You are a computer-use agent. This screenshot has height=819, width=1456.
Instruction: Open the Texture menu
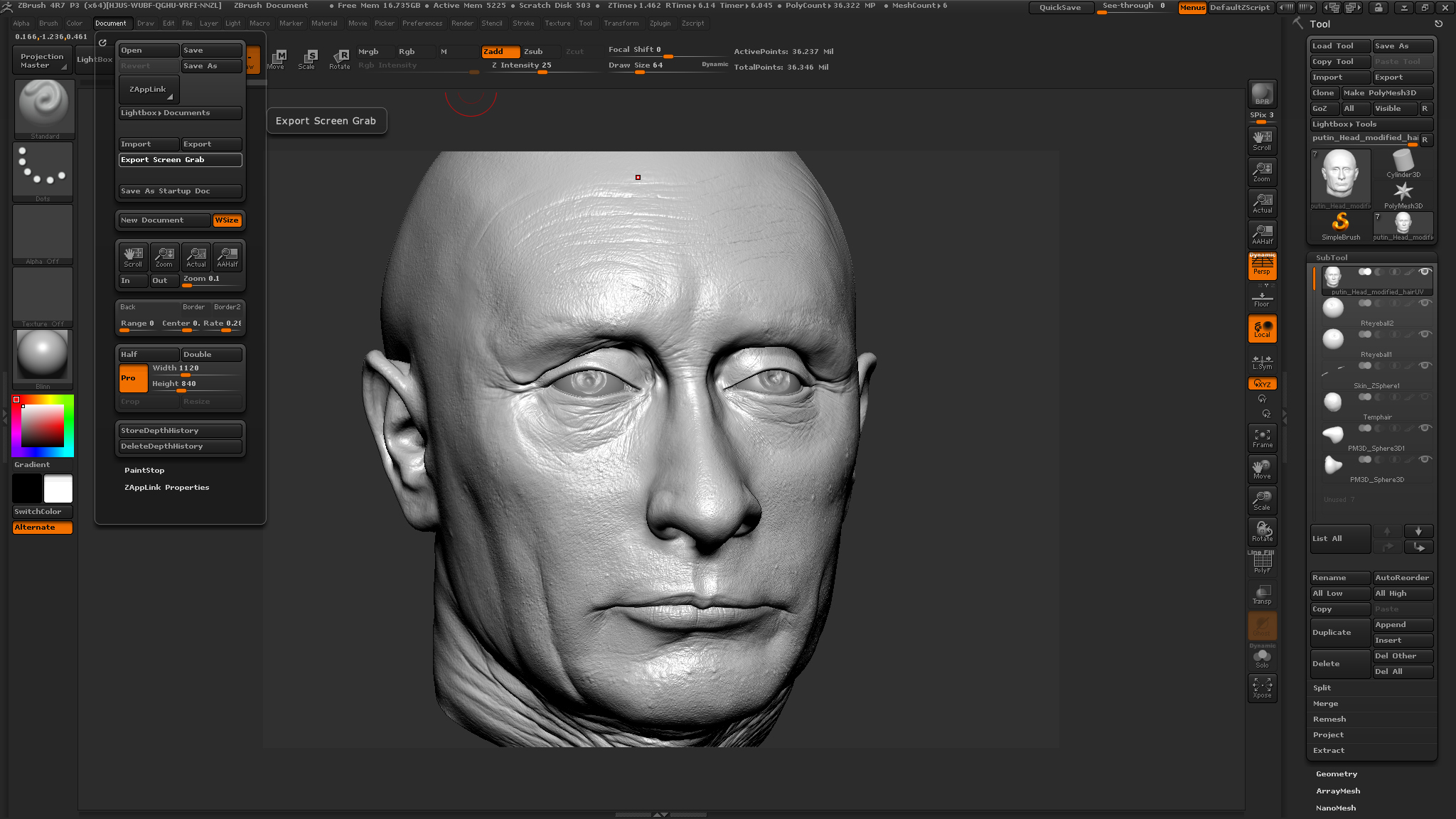[557, 23]
